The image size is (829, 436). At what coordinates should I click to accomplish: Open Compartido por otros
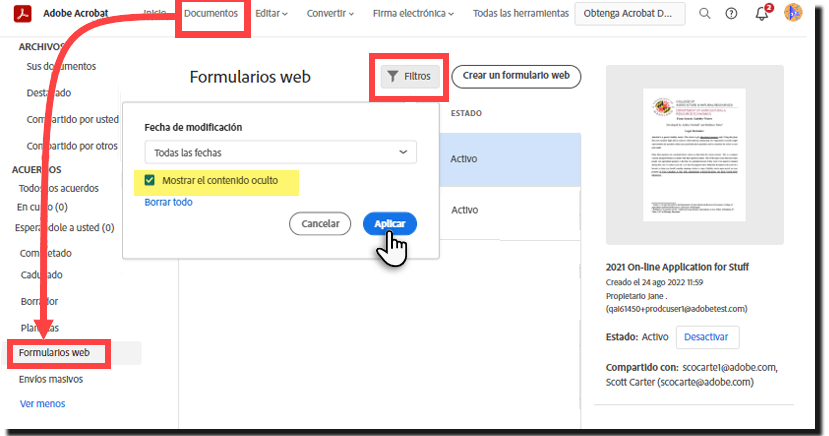[72, 146]
